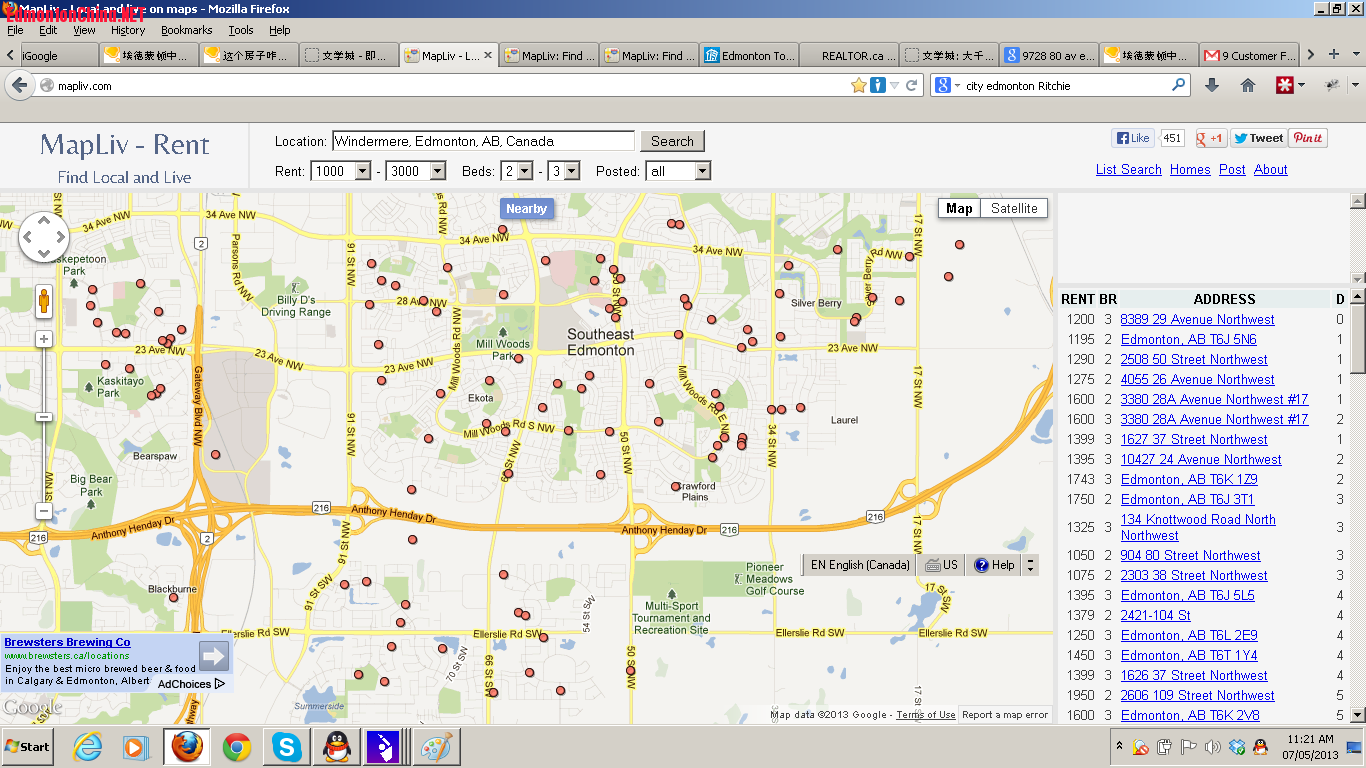Click the Start button
Screen dimensions: 1366x768
[28, 747]
